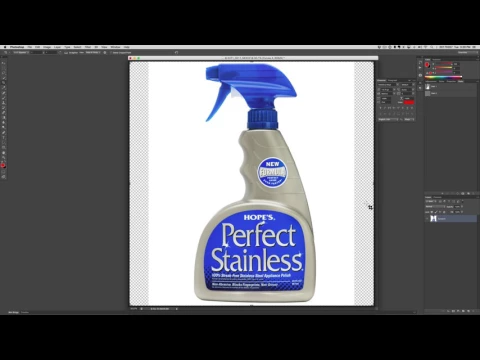This screenshot has height=360, width=480.
Task: Toggle Delete Cropped Pixels checkbox
Action: coord(111,52)
